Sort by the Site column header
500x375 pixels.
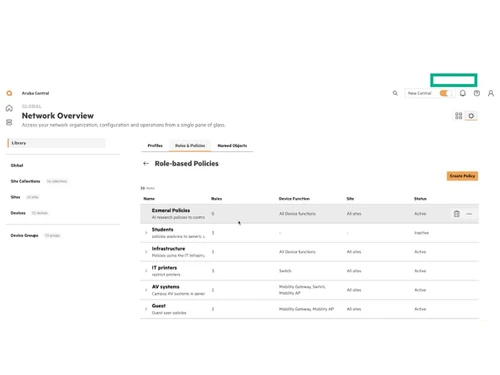tap(350, 199)
